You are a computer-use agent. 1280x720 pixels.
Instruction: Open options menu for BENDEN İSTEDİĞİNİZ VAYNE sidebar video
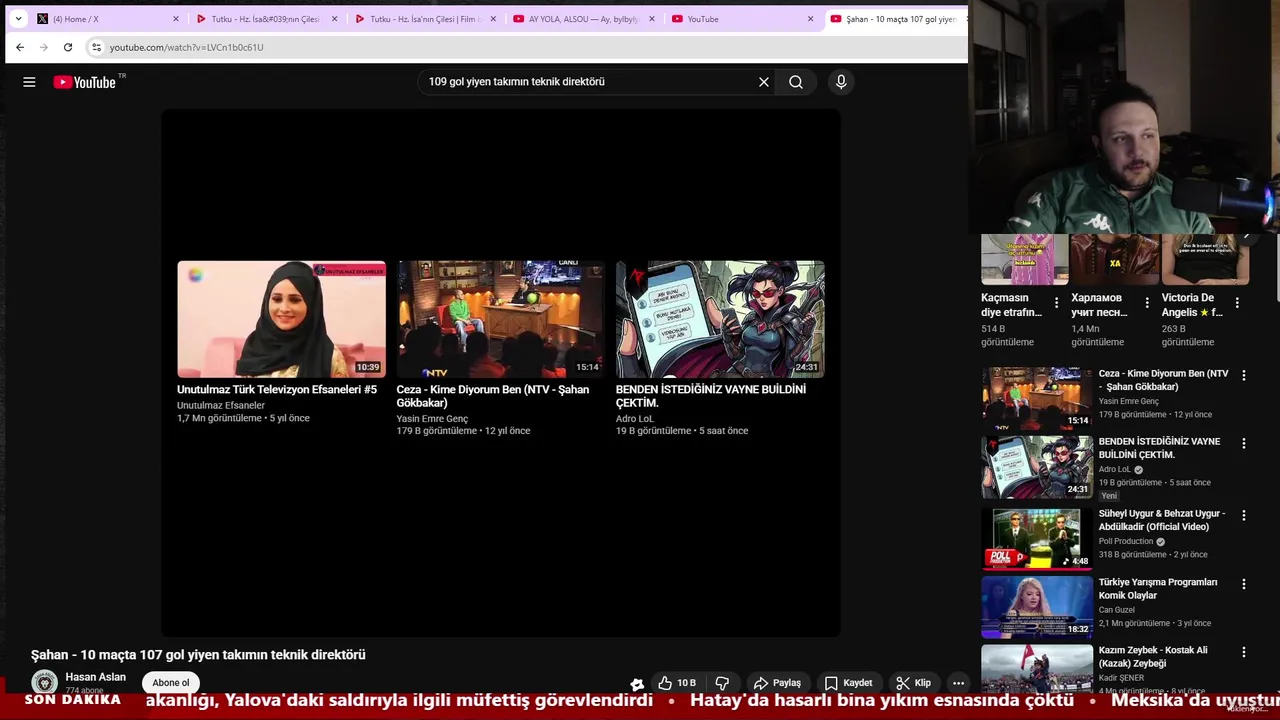(x=1244, y=444)
